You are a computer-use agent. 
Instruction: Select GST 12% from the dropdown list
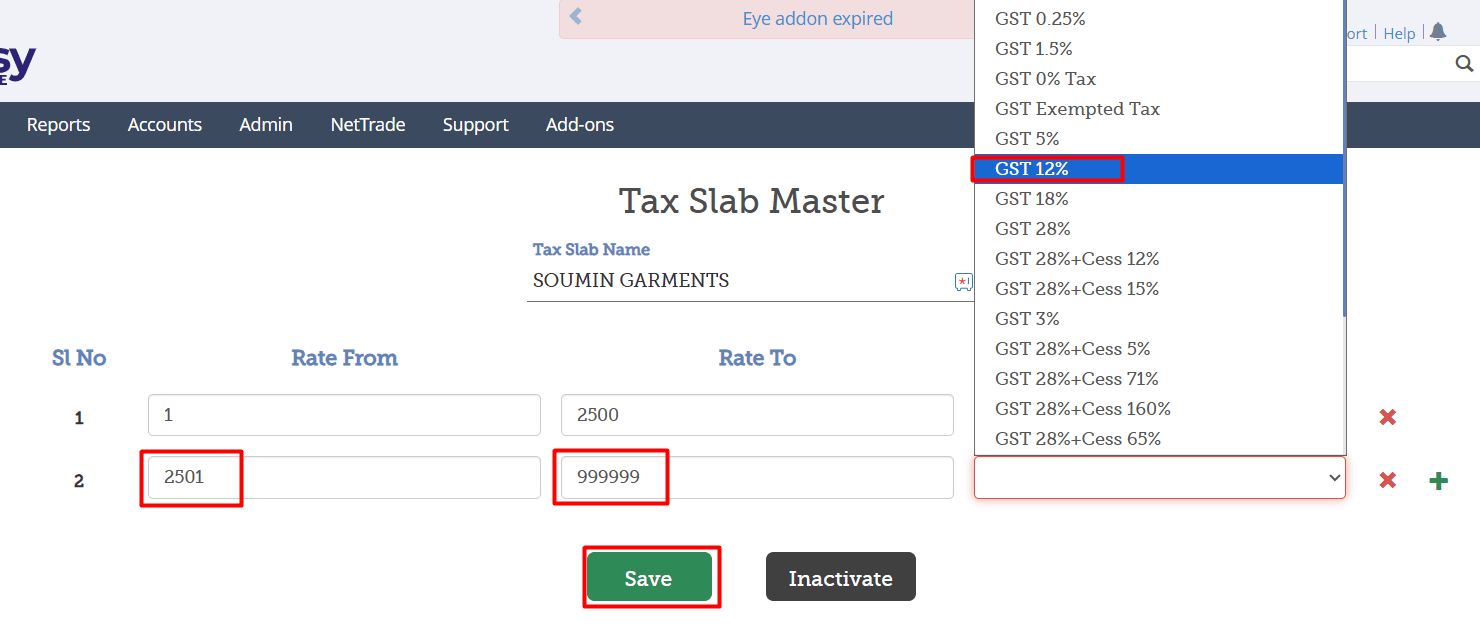(x=1033, y=169)
